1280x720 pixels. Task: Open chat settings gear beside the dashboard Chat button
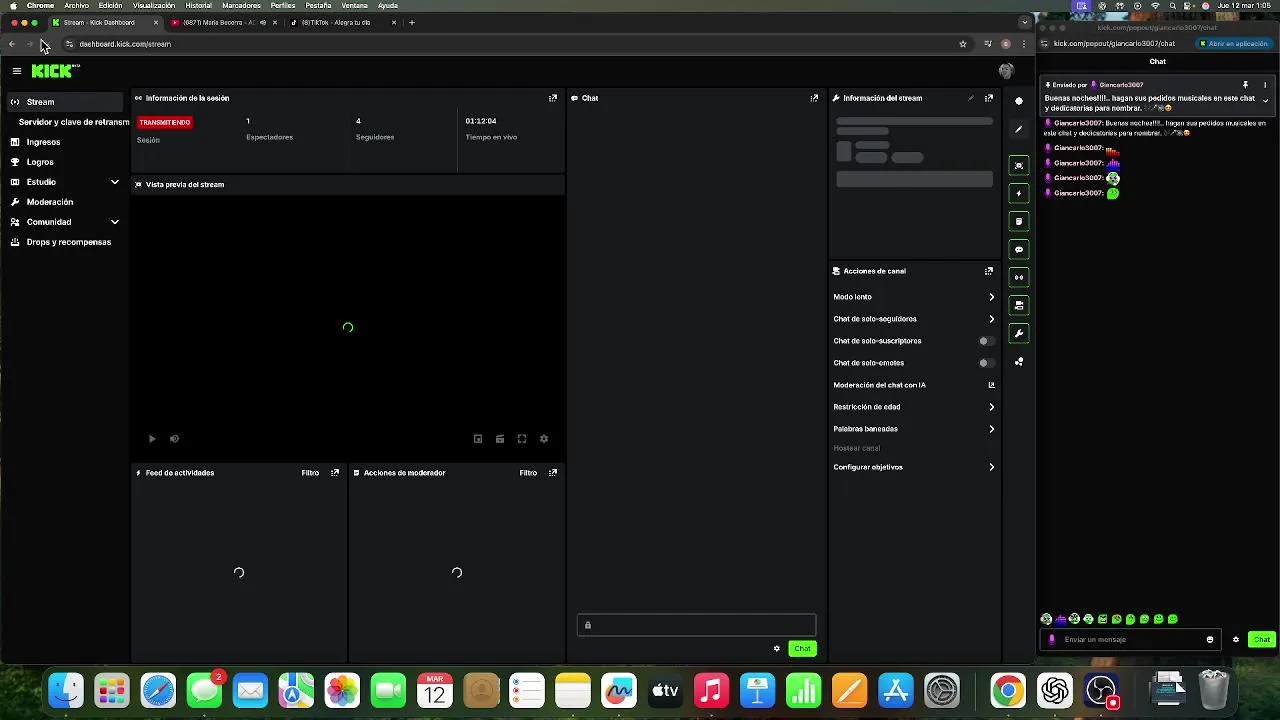(777, 649)
